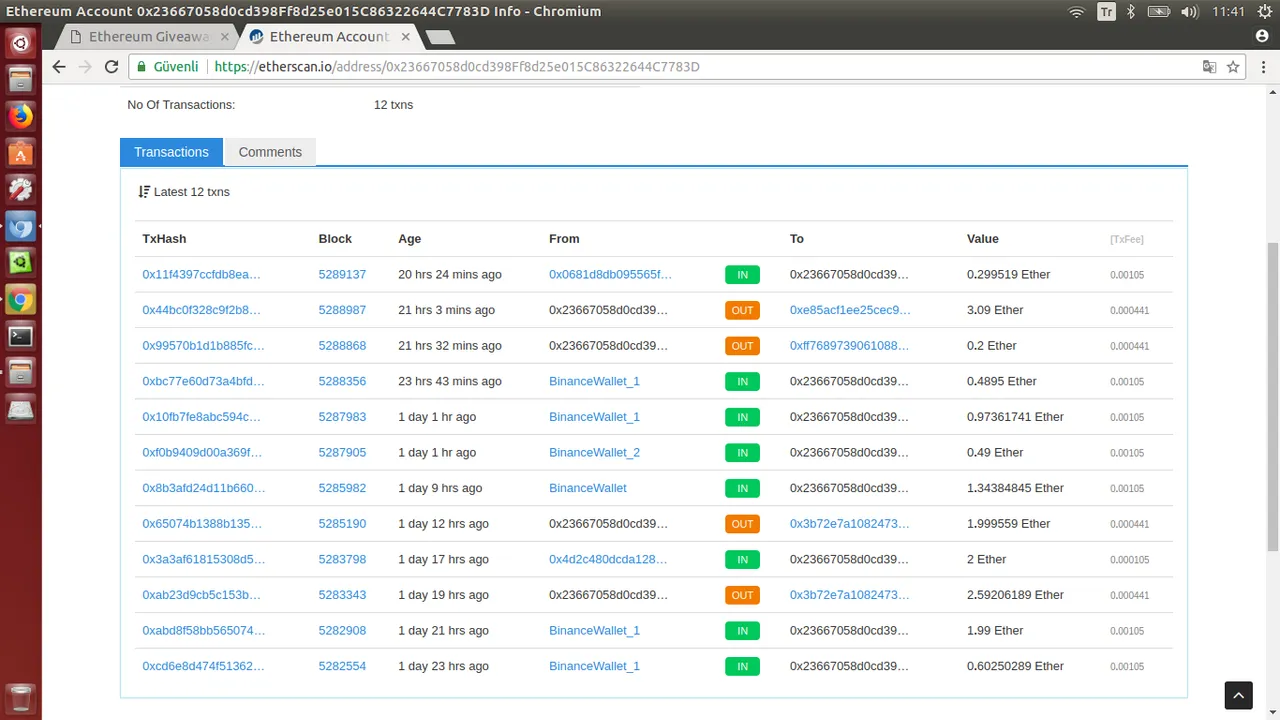Open transaction 0xabd8f58bb565074…
This screenshot has width=1280, height=720.
204,630
